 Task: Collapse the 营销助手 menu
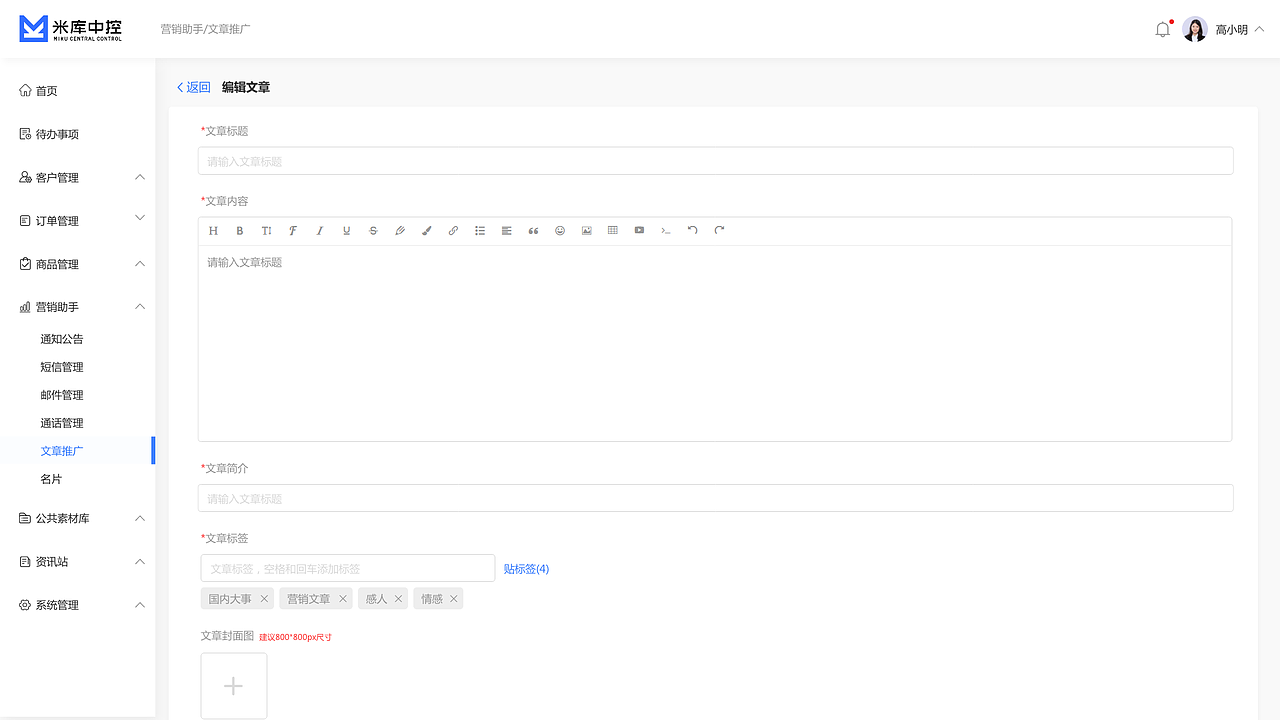(x=140, y=307)
